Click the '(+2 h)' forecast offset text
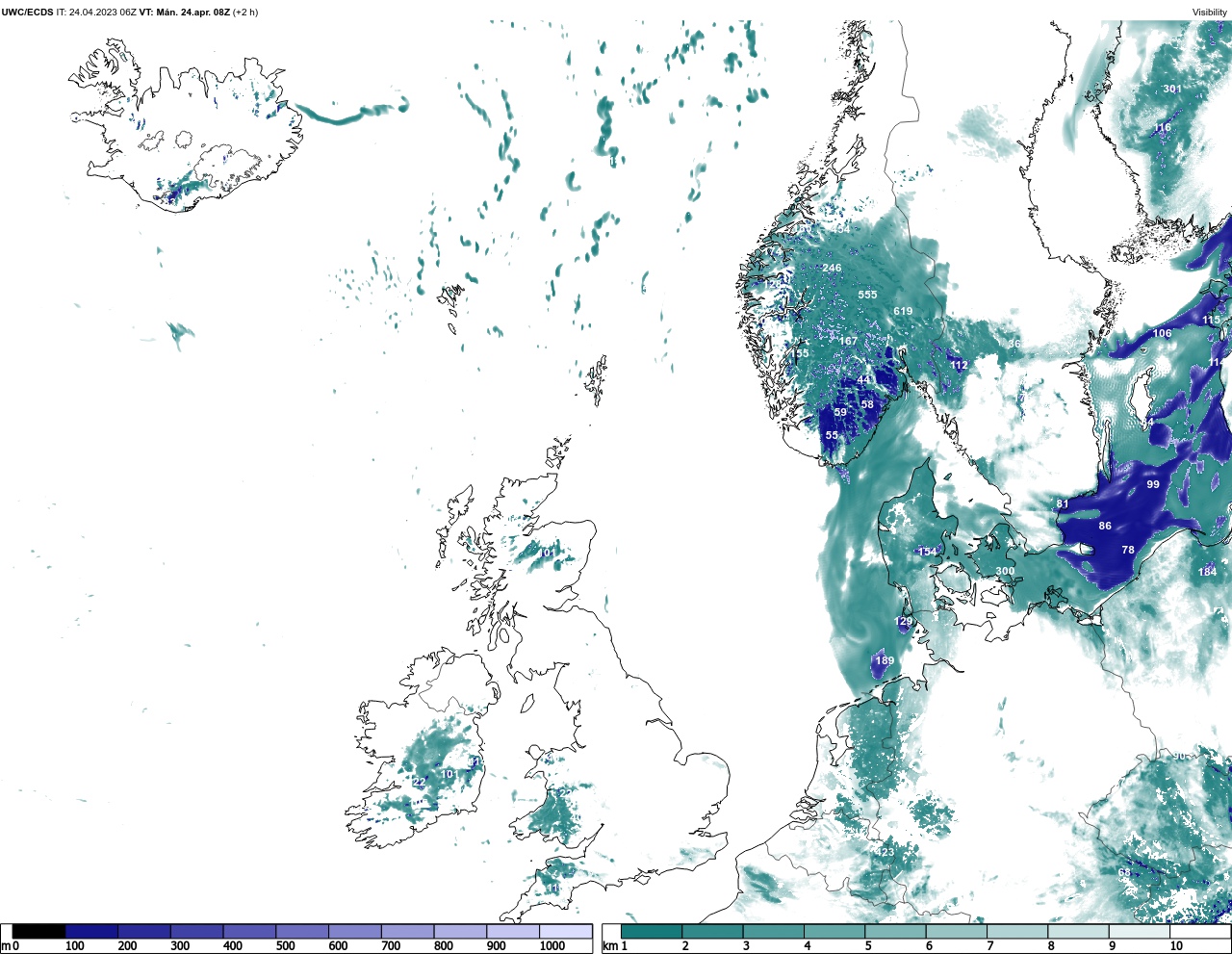1232x954 pixels. click(x=245, y=13)
